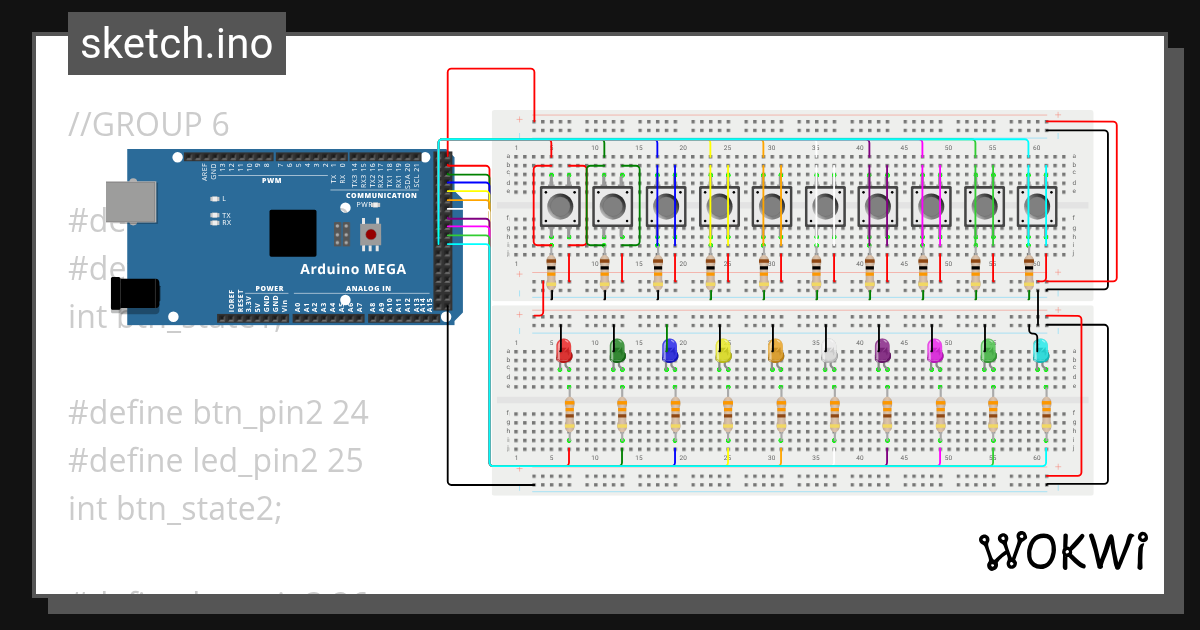The image size is (1200, 630).
Task: Click the white LED component
Action: (x=828, y=352)
